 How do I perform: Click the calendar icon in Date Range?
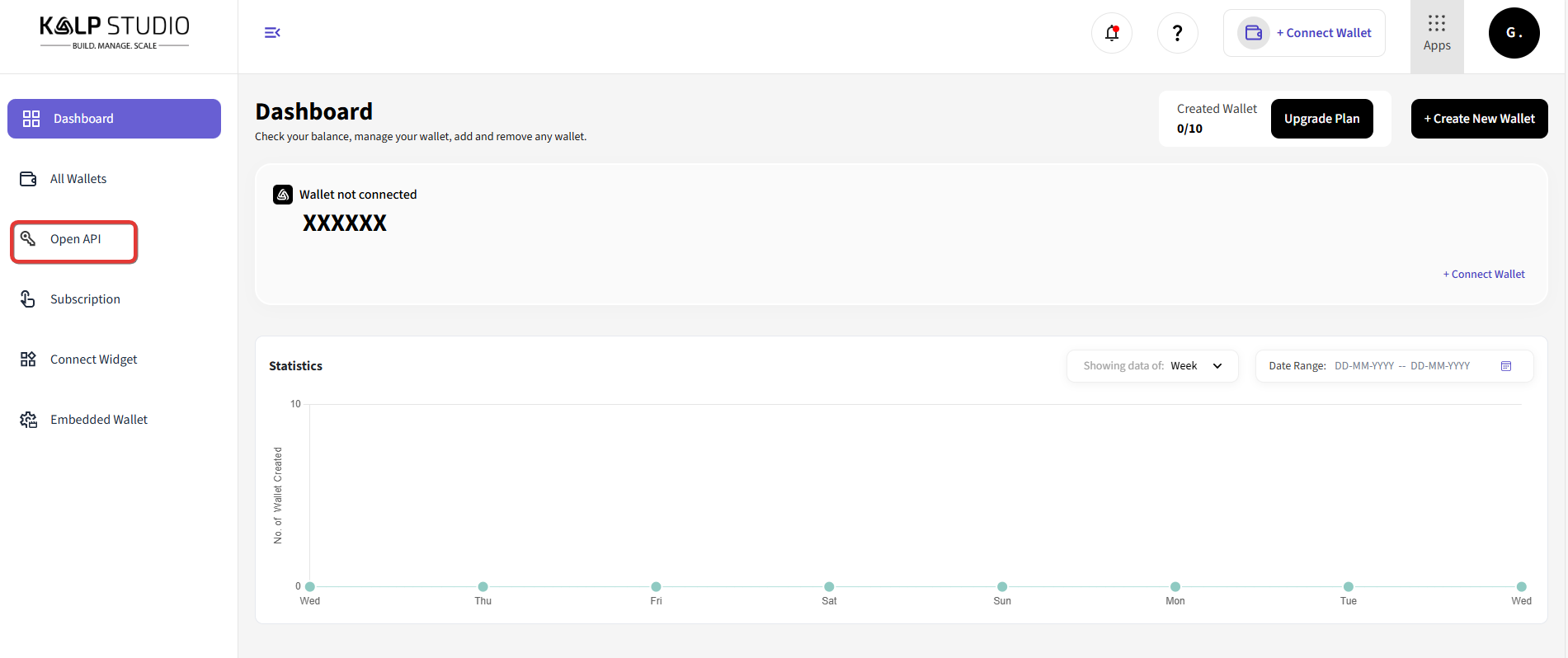[x=1505, y=366]
